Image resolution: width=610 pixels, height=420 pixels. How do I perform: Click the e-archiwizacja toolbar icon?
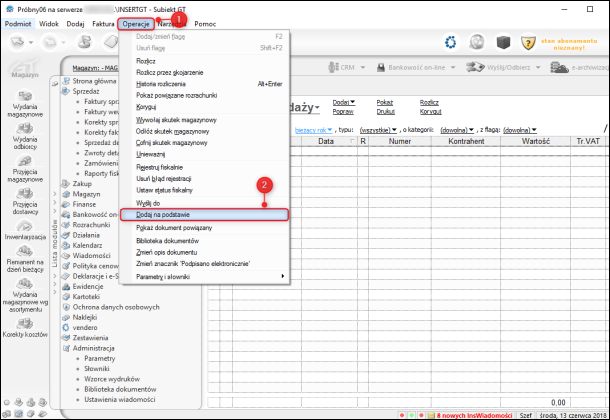click(x=559, y=67)
